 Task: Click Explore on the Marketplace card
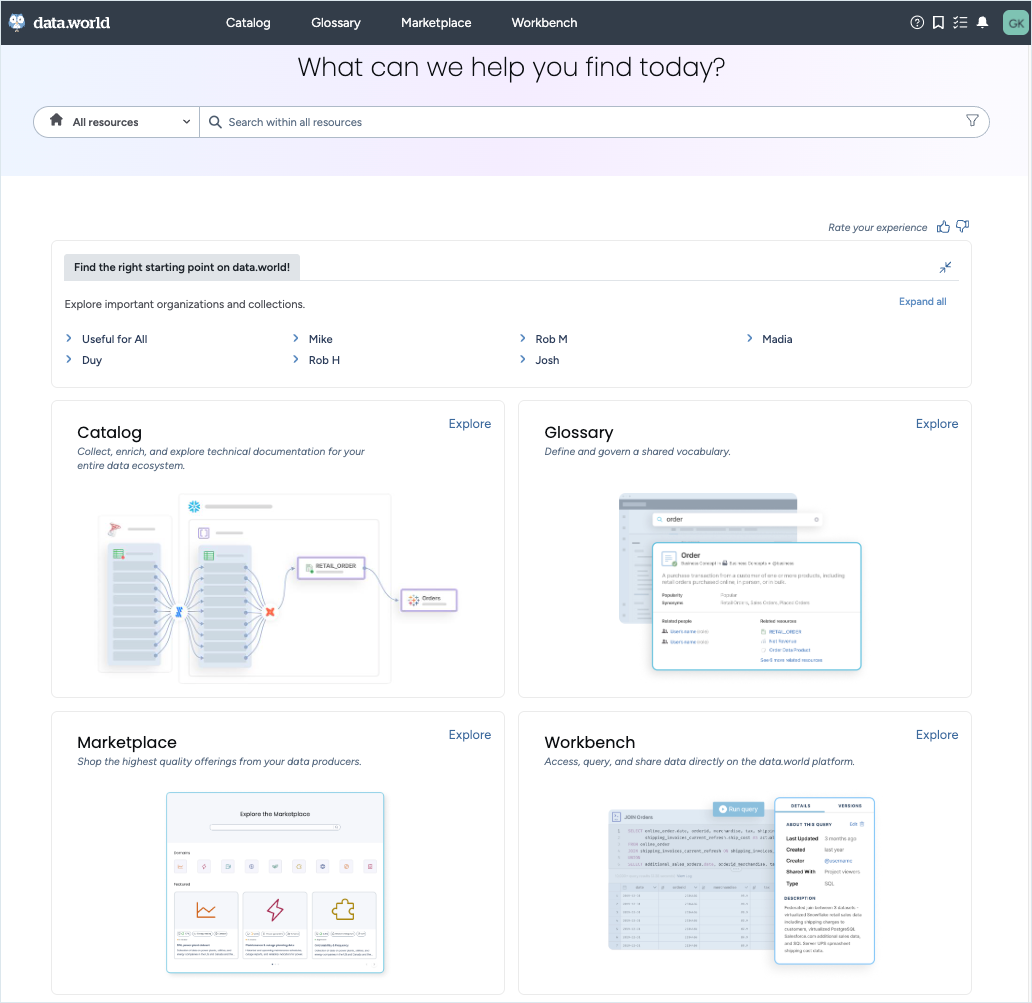[x=470, y=734]
